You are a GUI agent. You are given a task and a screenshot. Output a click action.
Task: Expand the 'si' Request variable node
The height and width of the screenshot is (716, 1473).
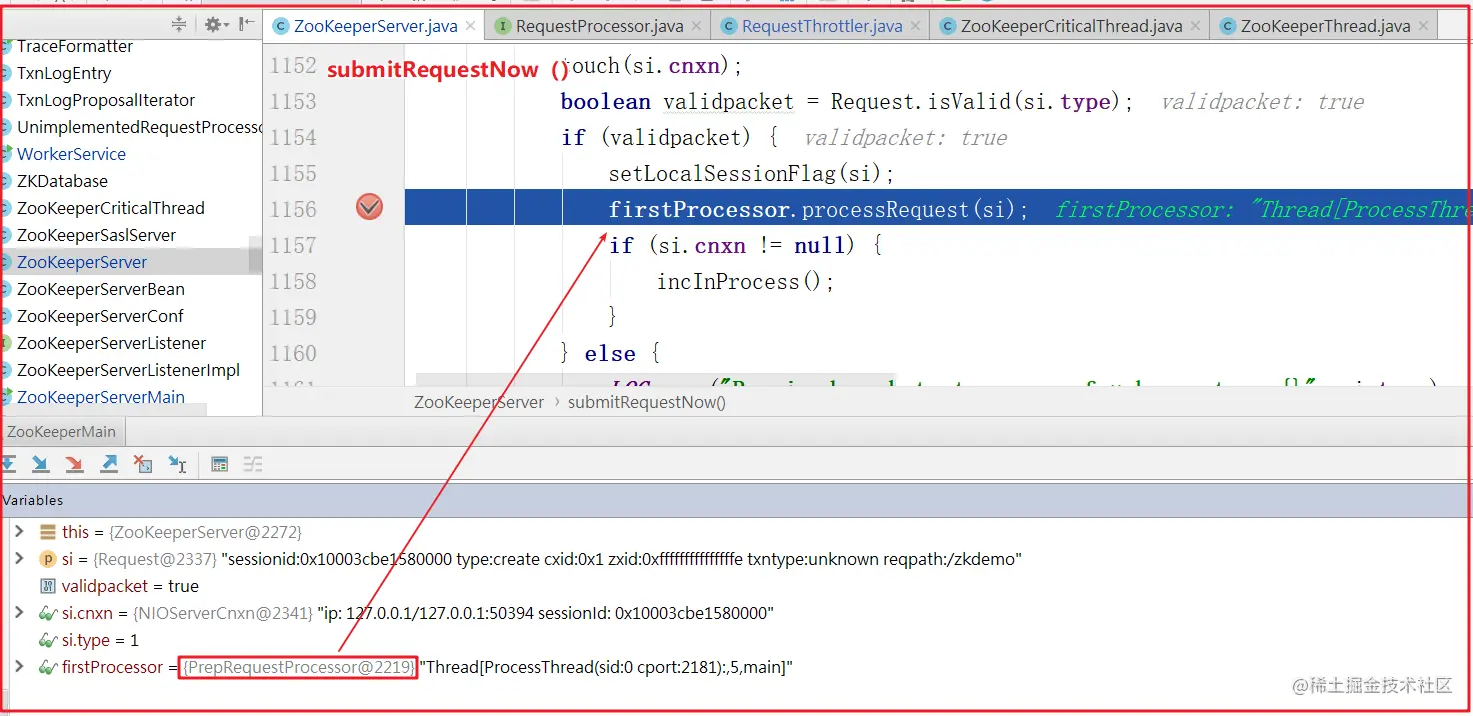click(18, 559)
